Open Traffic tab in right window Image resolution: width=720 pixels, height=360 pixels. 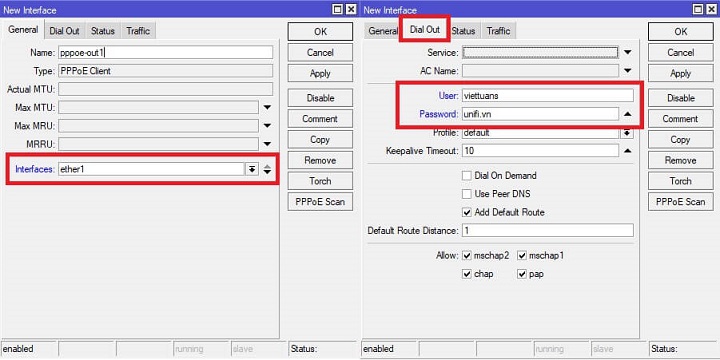pos(498,31)
